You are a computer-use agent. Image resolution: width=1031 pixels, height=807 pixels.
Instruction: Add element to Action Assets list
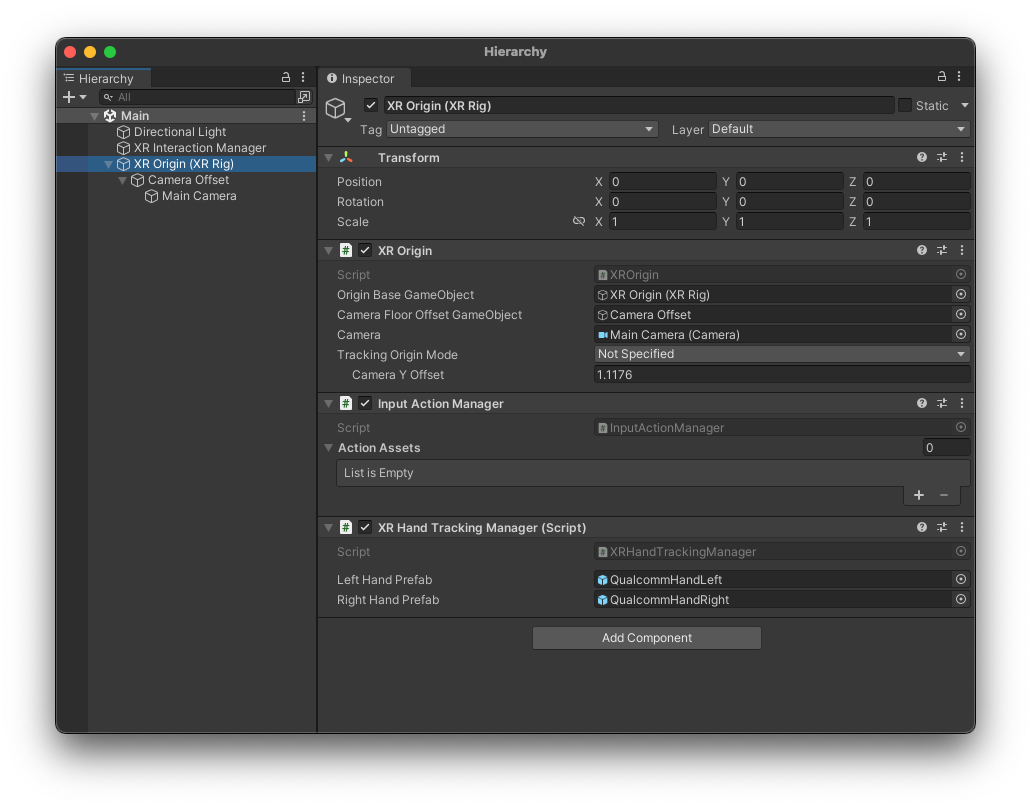[919, 495]
